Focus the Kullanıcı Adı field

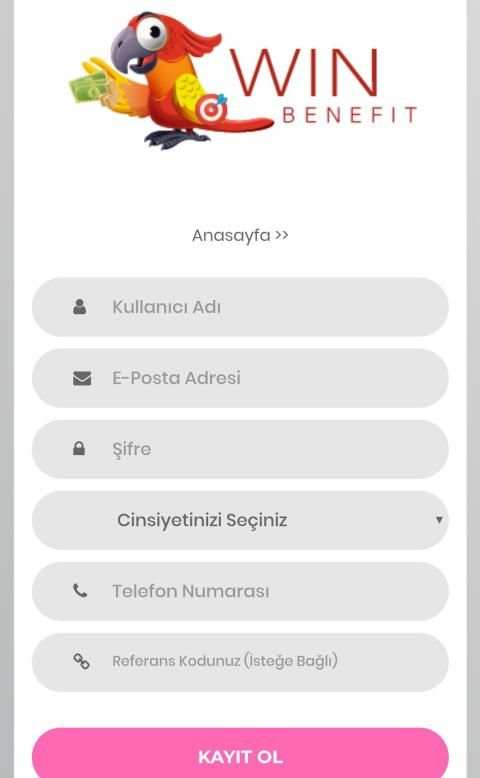point(240,307)
